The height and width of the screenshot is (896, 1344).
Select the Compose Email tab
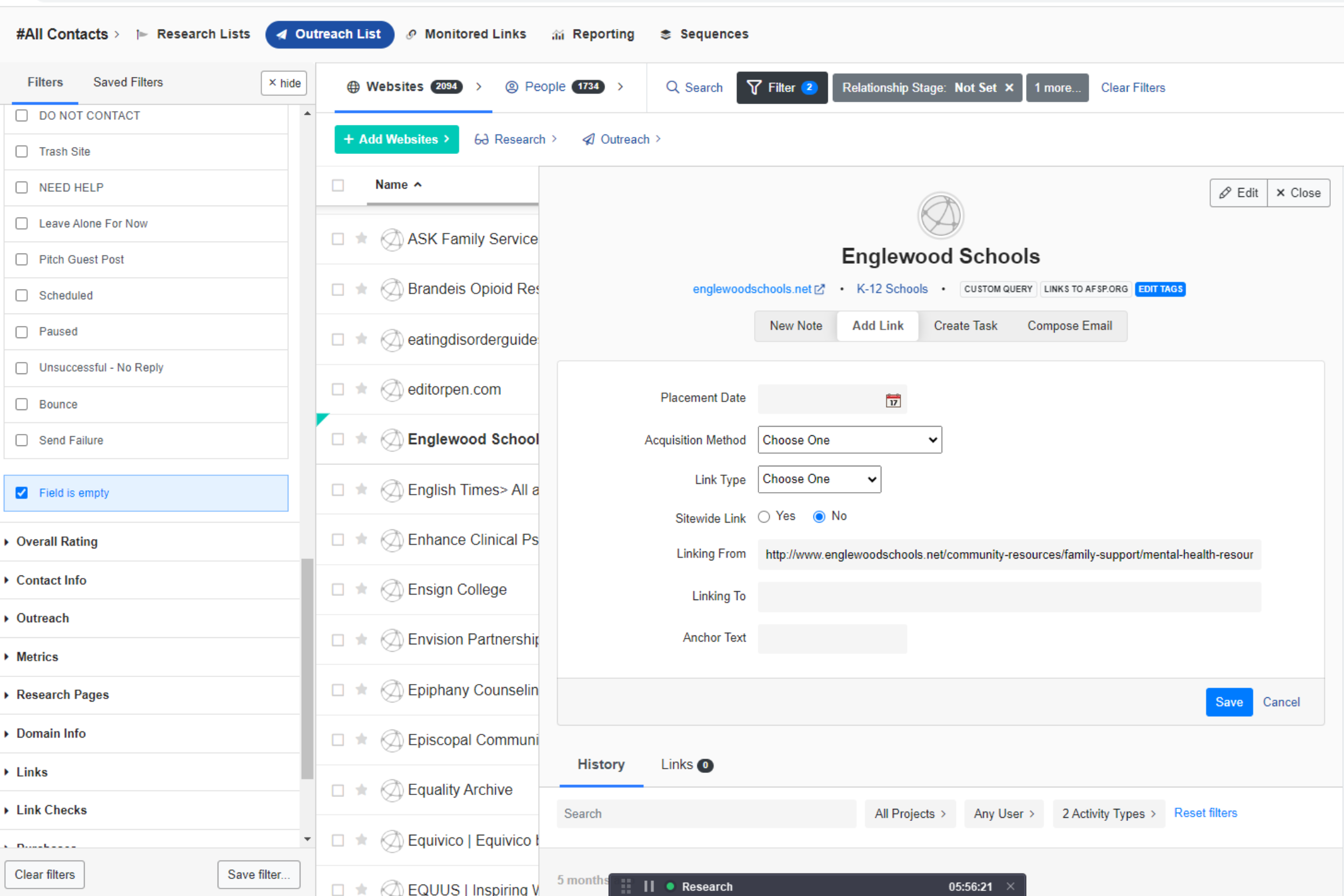pyautogui.click(x=1070, y=326)
